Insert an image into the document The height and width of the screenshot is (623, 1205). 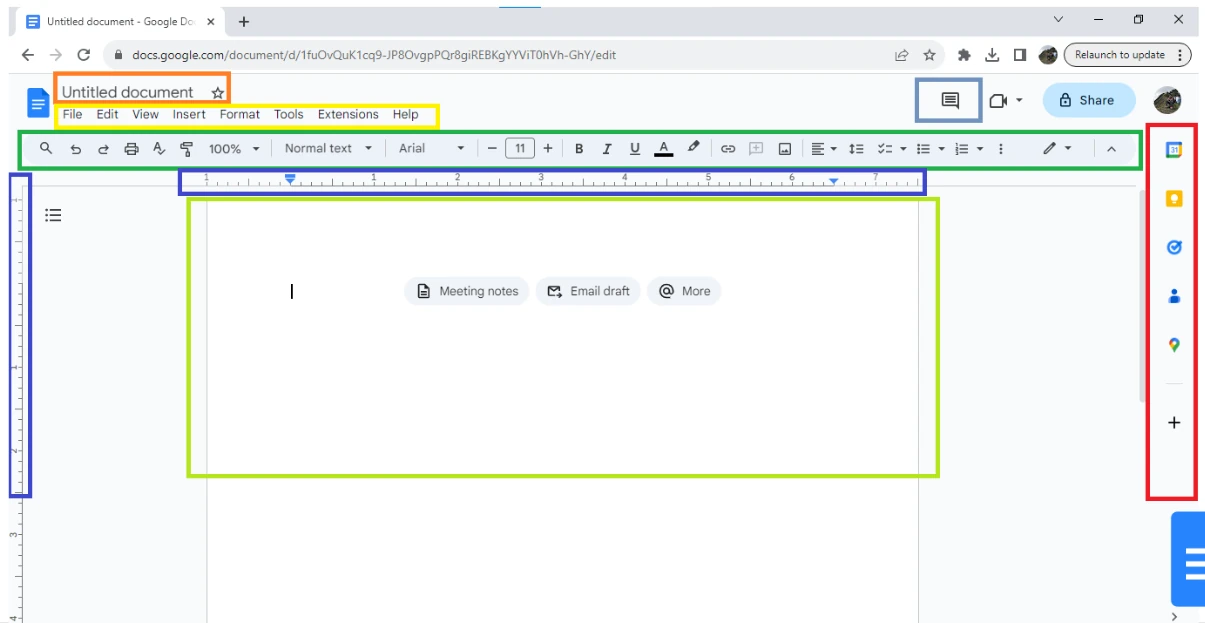(786, 148)
